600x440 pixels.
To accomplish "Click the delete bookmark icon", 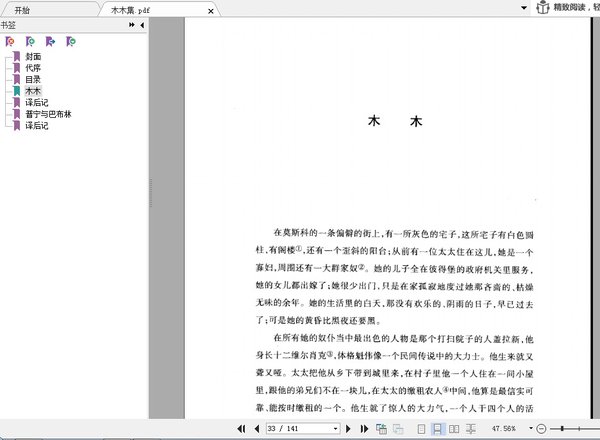I will click(x=10, y=41).
